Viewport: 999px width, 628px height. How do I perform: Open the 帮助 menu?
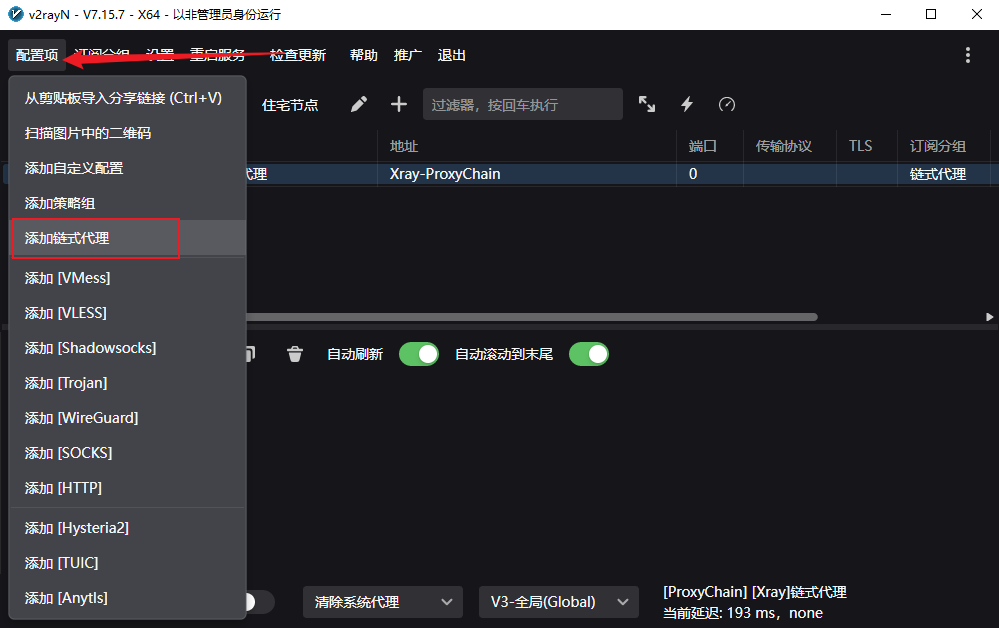point(364,55)
